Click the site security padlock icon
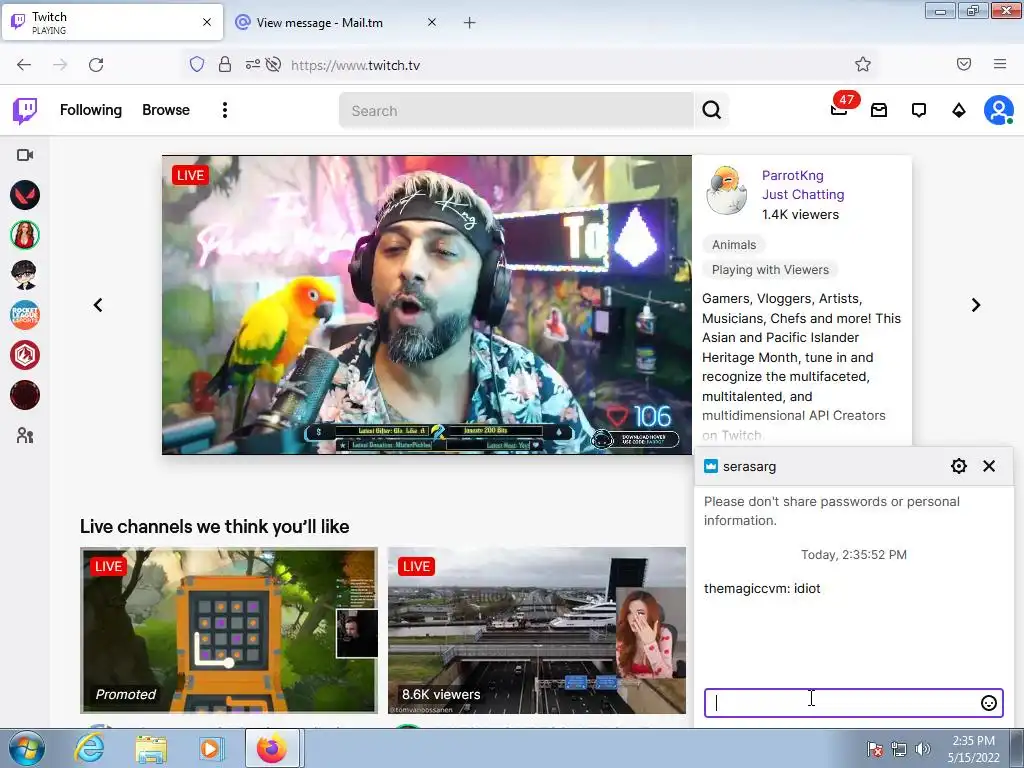This screenshot has width=1024, height=768. pyautogui.click(x=225, y=64)
